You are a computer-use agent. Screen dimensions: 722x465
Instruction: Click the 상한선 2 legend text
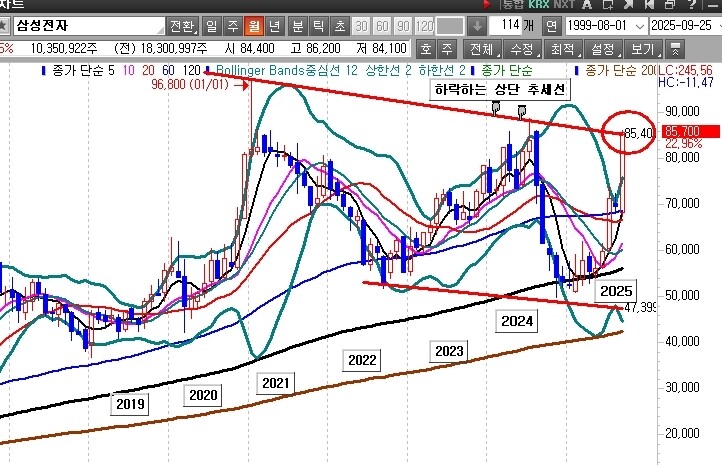[389, 70]
